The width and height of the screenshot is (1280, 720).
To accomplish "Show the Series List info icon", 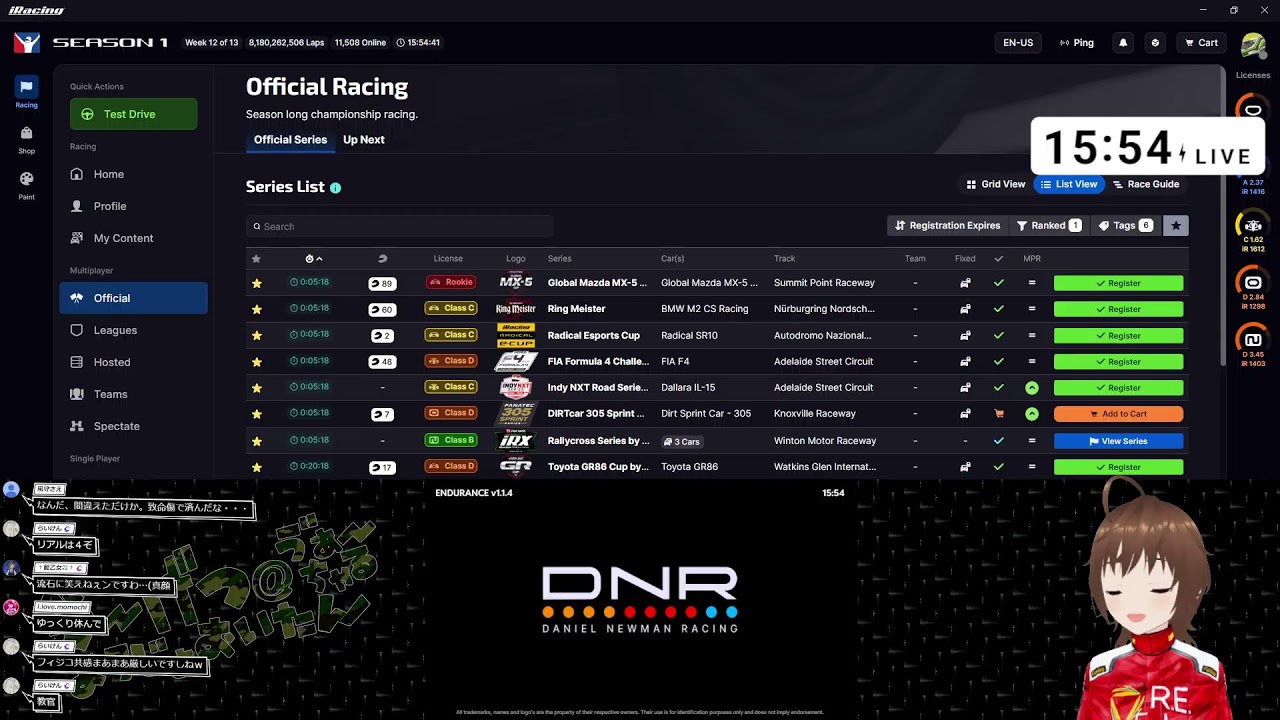I will coord(335,187).
